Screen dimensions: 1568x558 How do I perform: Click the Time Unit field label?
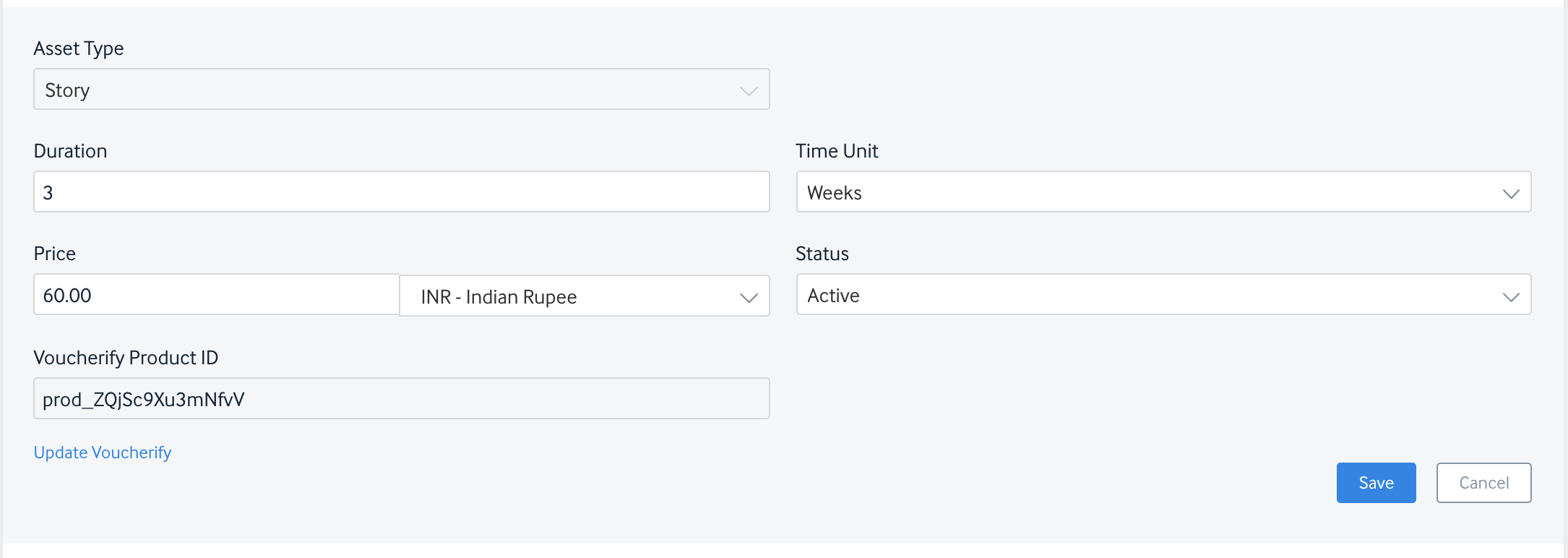point(837,151)
